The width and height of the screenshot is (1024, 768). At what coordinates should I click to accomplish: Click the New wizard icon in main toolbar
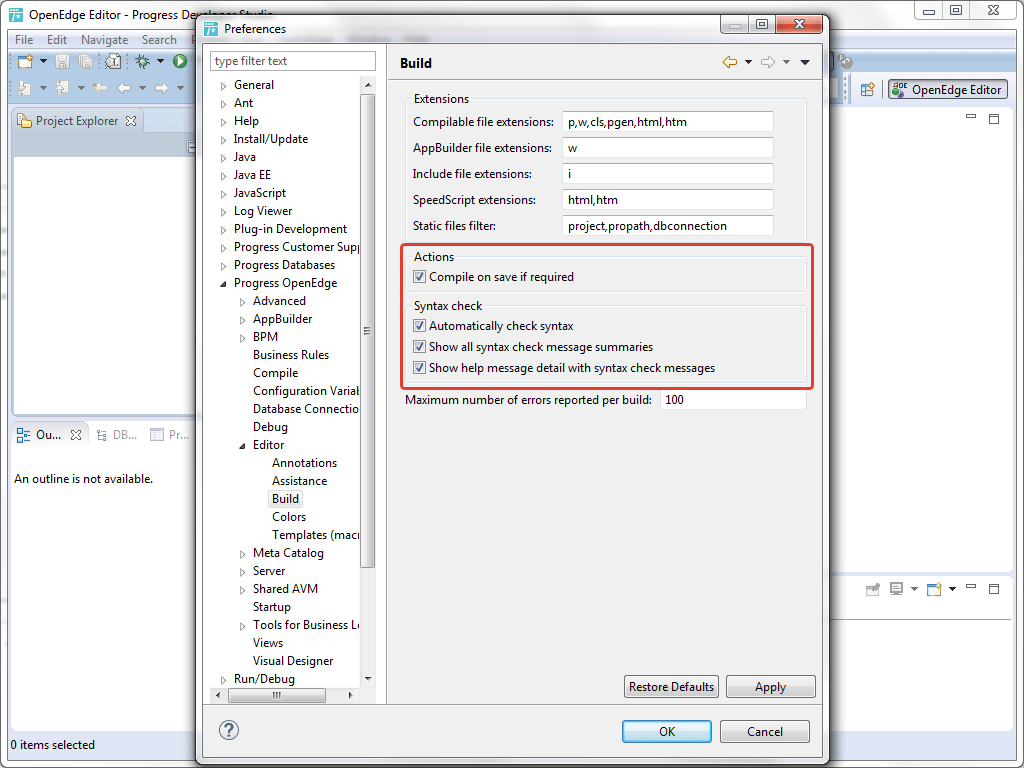pyautogui.click(x=25, y=61)
